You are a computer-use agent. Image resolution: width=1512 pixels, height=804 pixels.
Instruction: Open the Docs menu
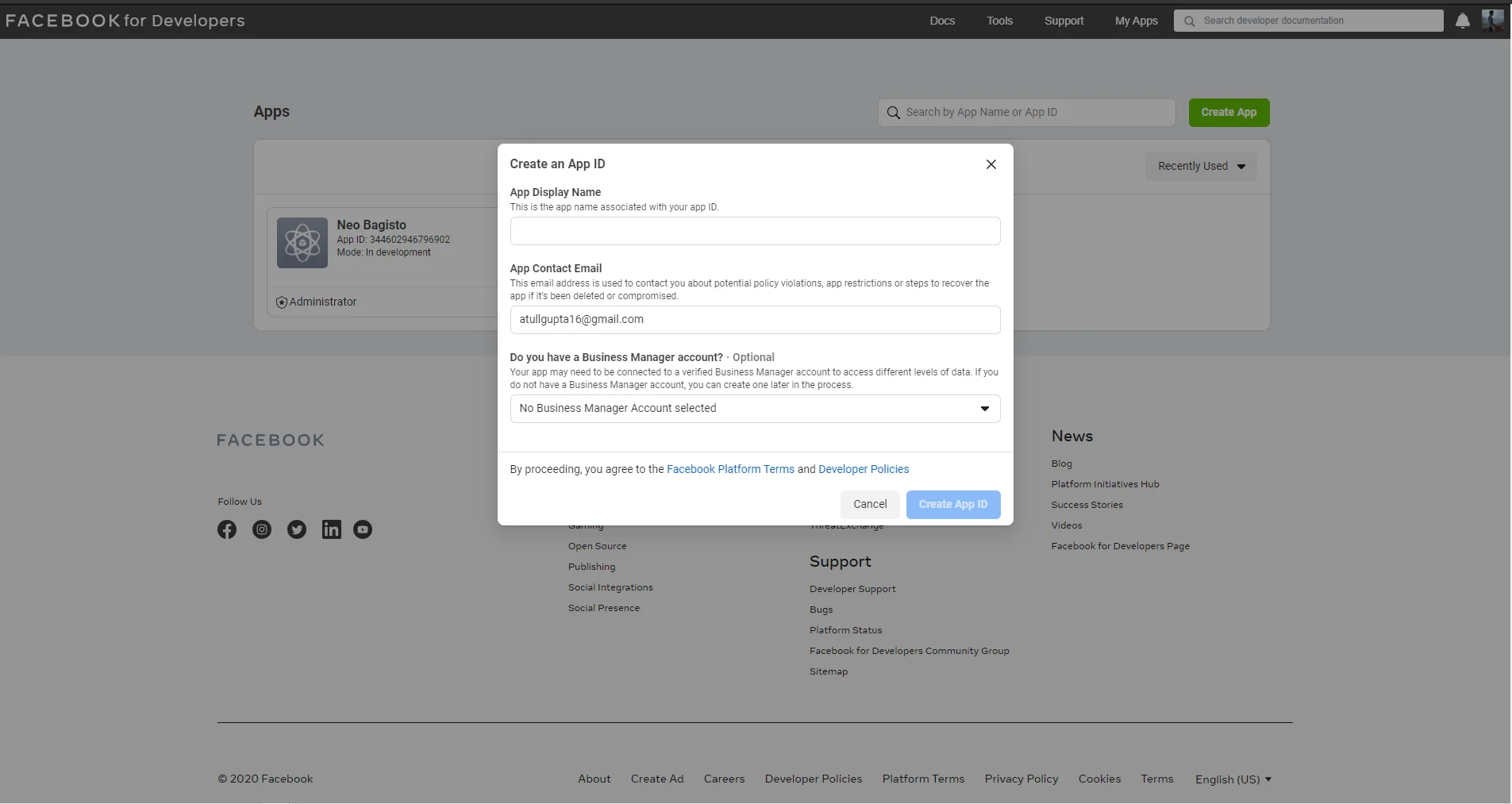click(x=942, y=21)
